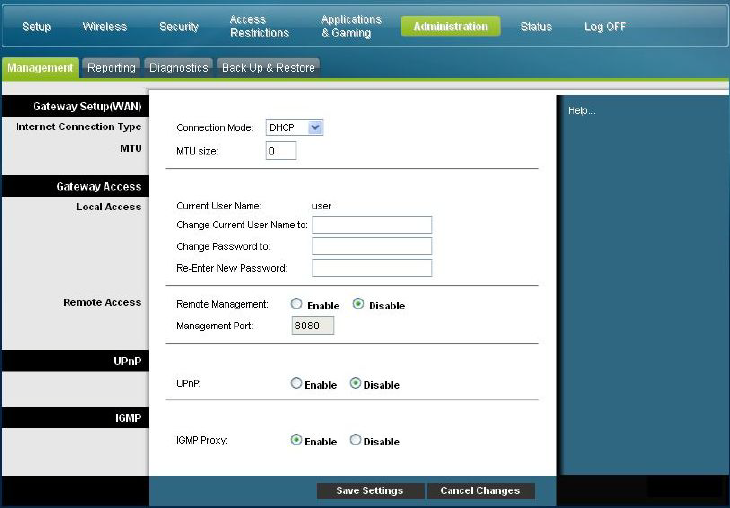Go to the Security menu

(179, 27)
